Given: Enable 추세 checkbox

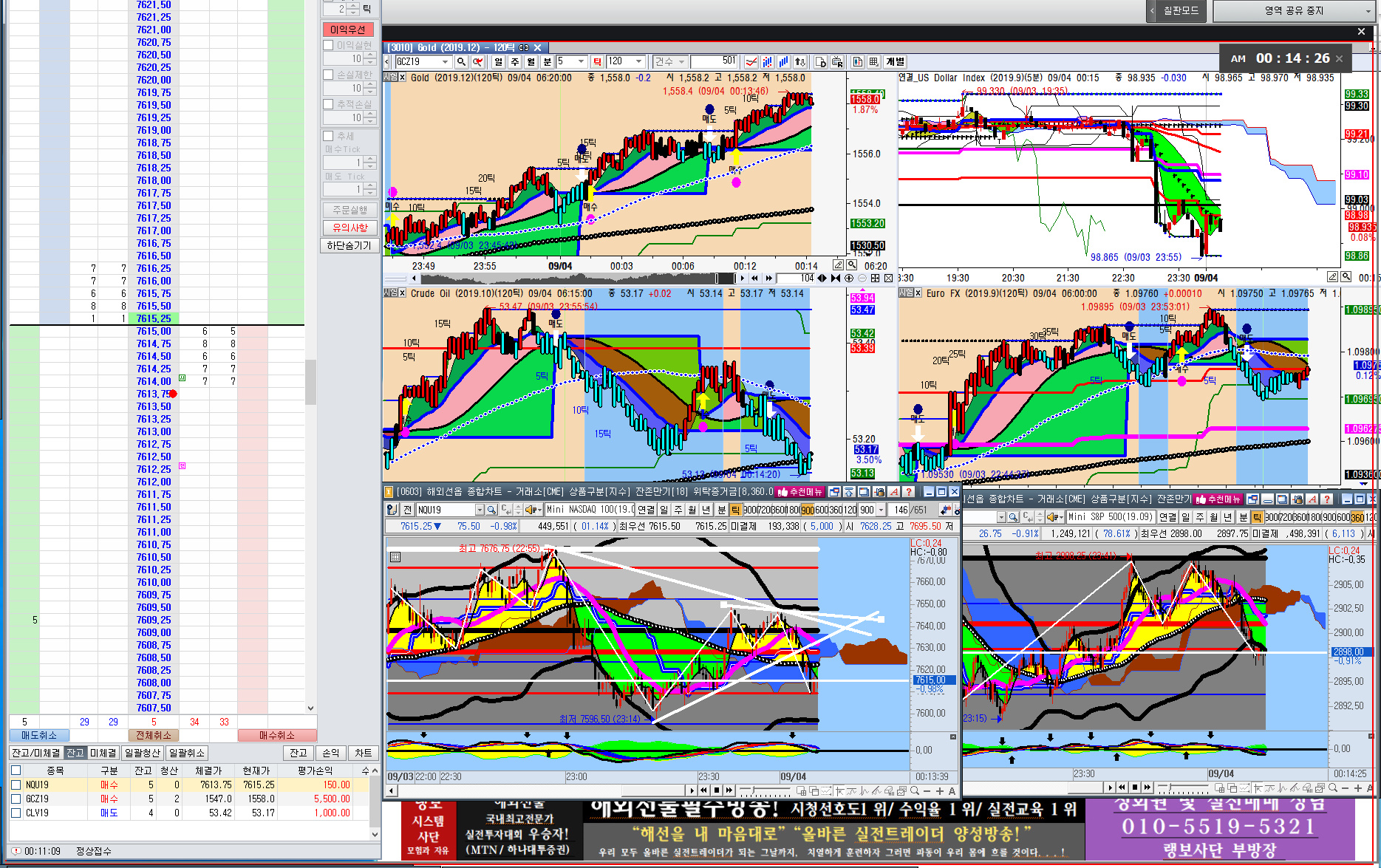Looking at the screenshot, I should coord(328,136).
